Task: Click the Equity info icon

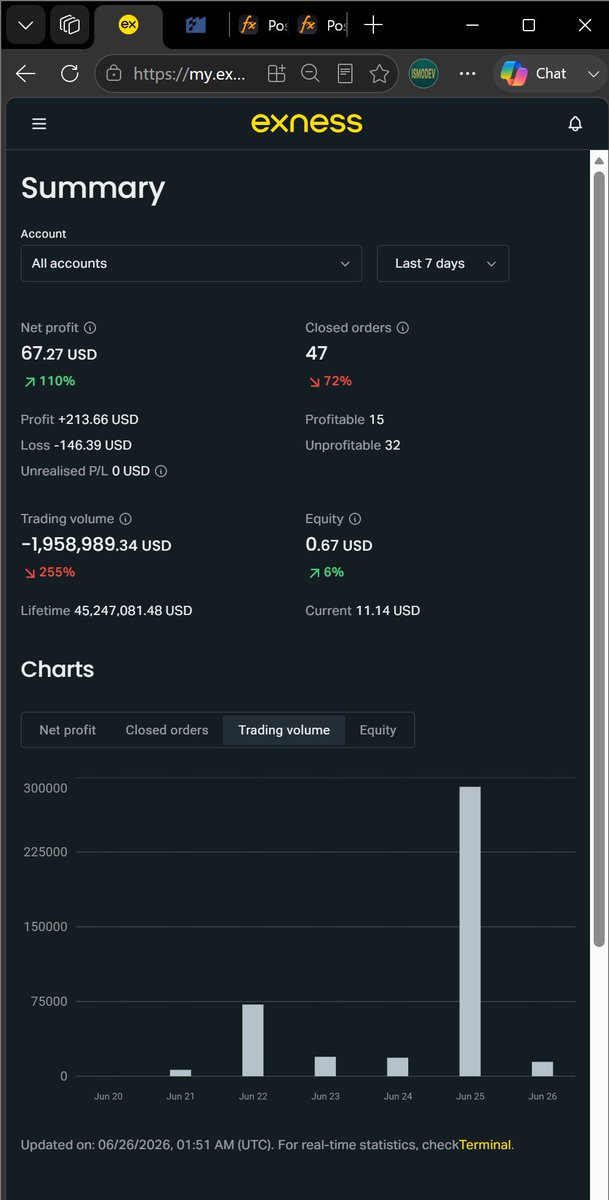Action: coord(355,519)
